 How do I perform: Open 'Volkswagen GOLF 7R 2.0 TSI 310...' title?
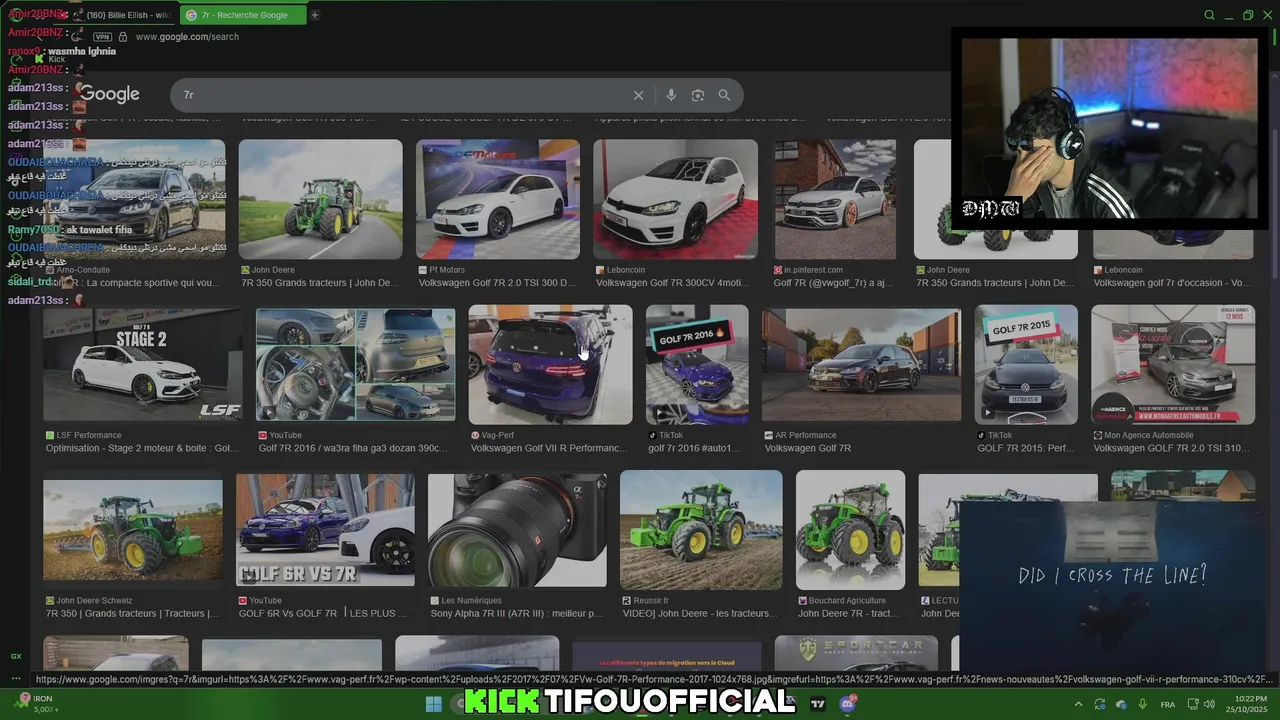[1172, 448]
